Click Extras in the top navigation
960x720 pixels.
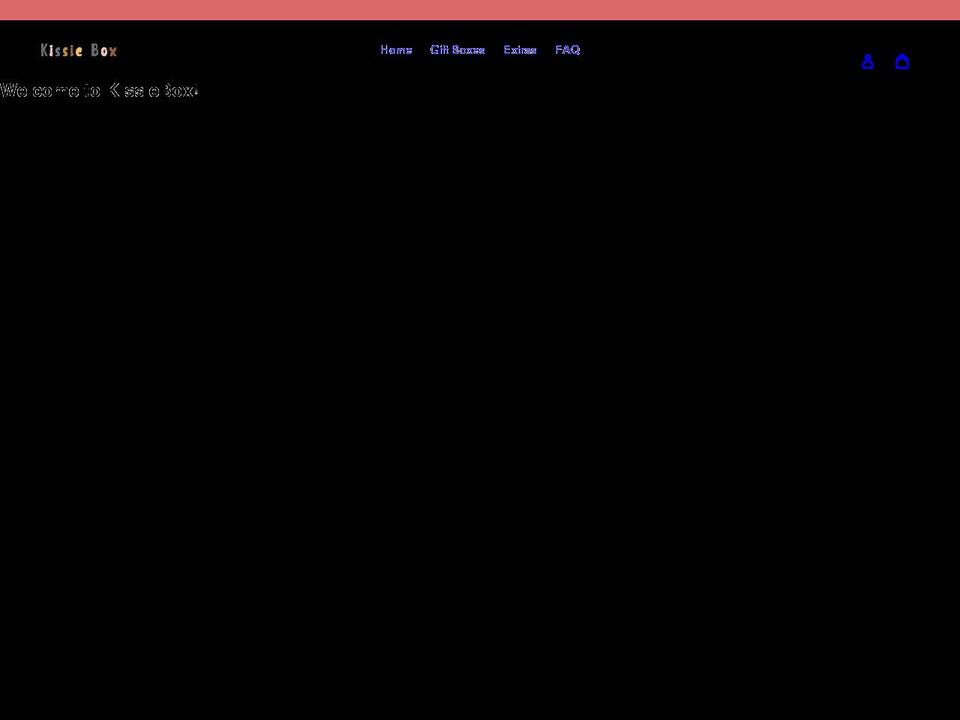pyautogui.click(x=519, y=50)
